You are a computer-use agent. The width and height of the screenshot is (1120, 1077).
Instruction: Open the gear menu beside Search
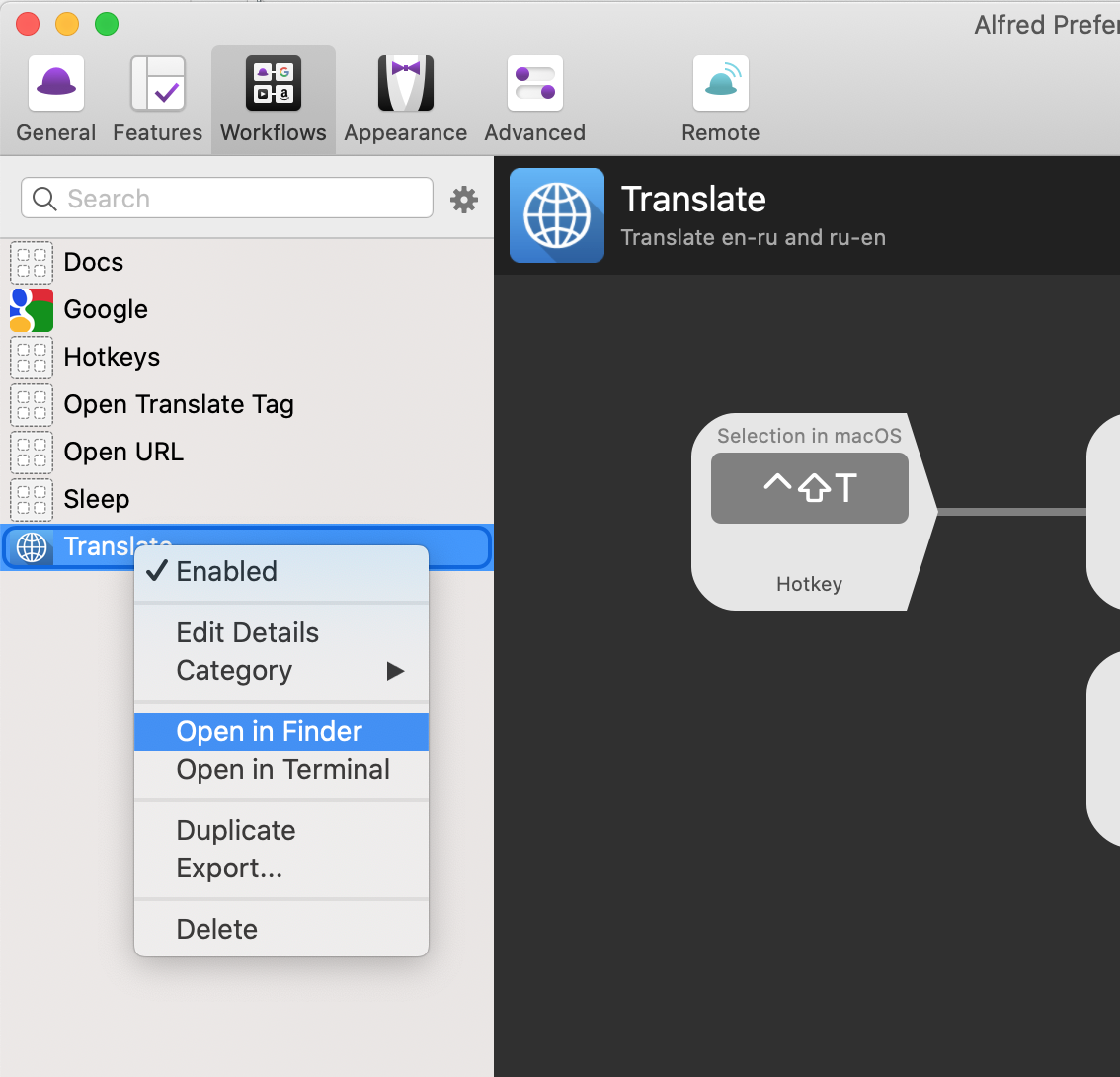click(x=464, y=200)
